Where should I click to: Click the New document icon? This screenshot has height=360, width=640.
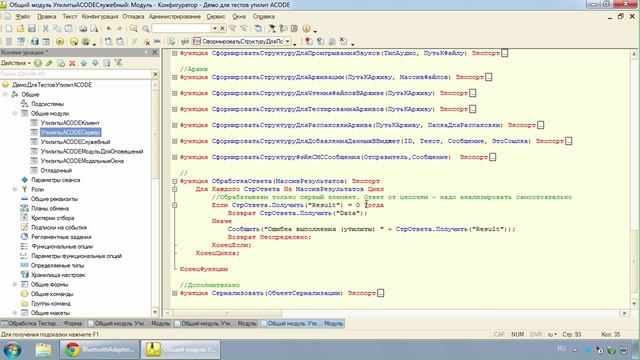point(9,29)
